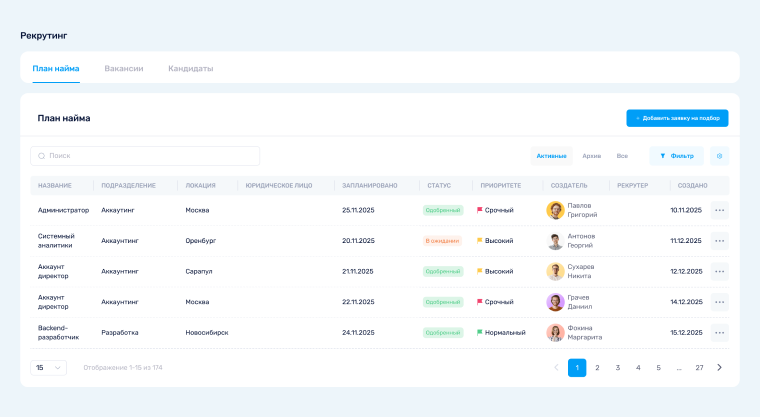Viewport: 760px width, 417px height.
Task: Open the Кандидаты tab
Action: click(x=190, y=68)
